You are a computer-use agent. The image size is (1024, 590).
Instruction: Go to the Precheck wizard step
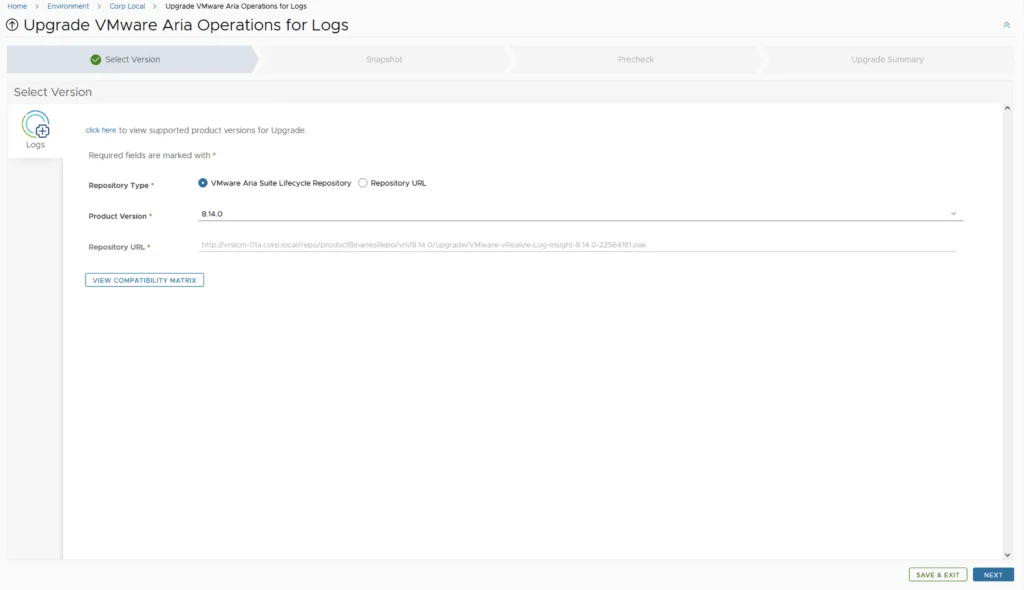635,59
